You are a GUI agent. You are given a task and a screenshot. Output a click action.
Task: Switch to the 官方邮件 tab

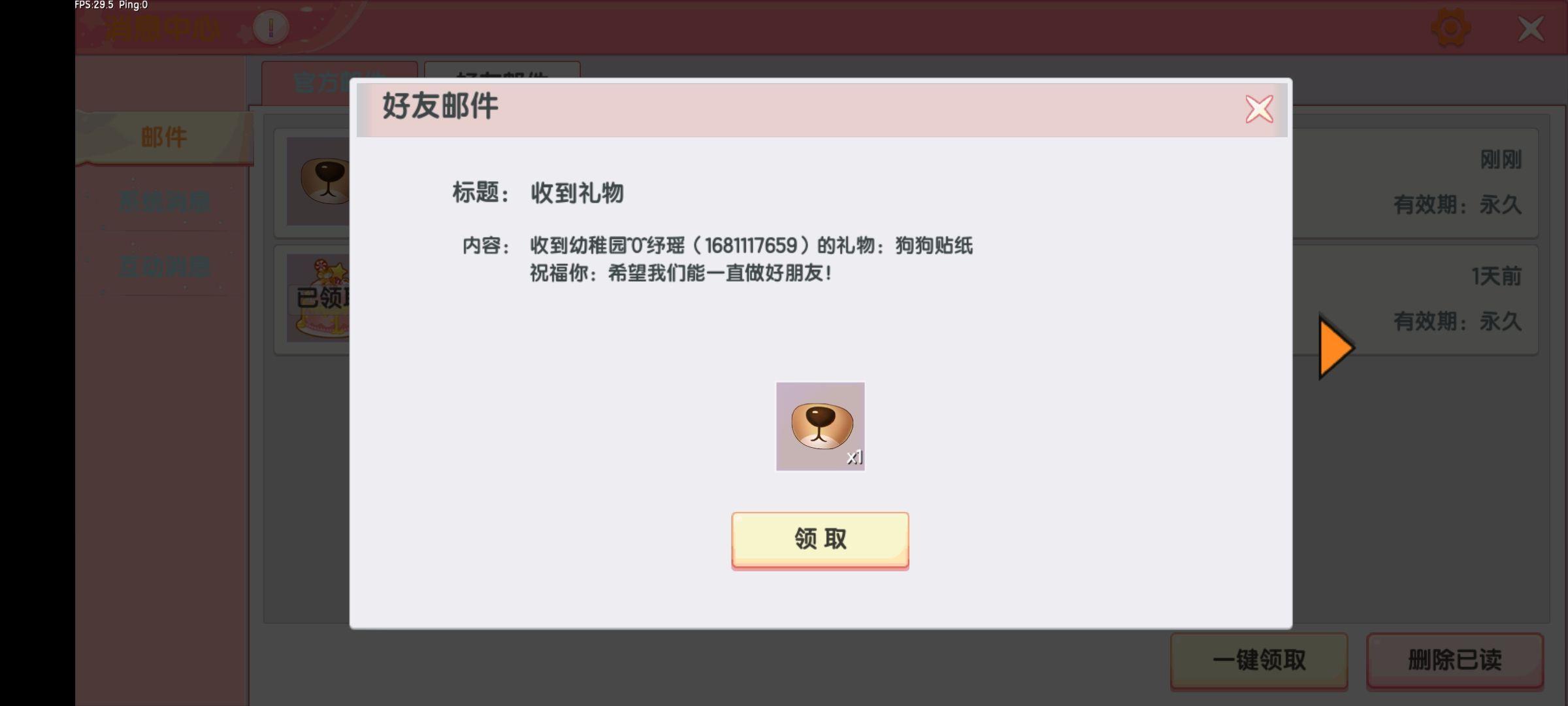click(339, 81)
